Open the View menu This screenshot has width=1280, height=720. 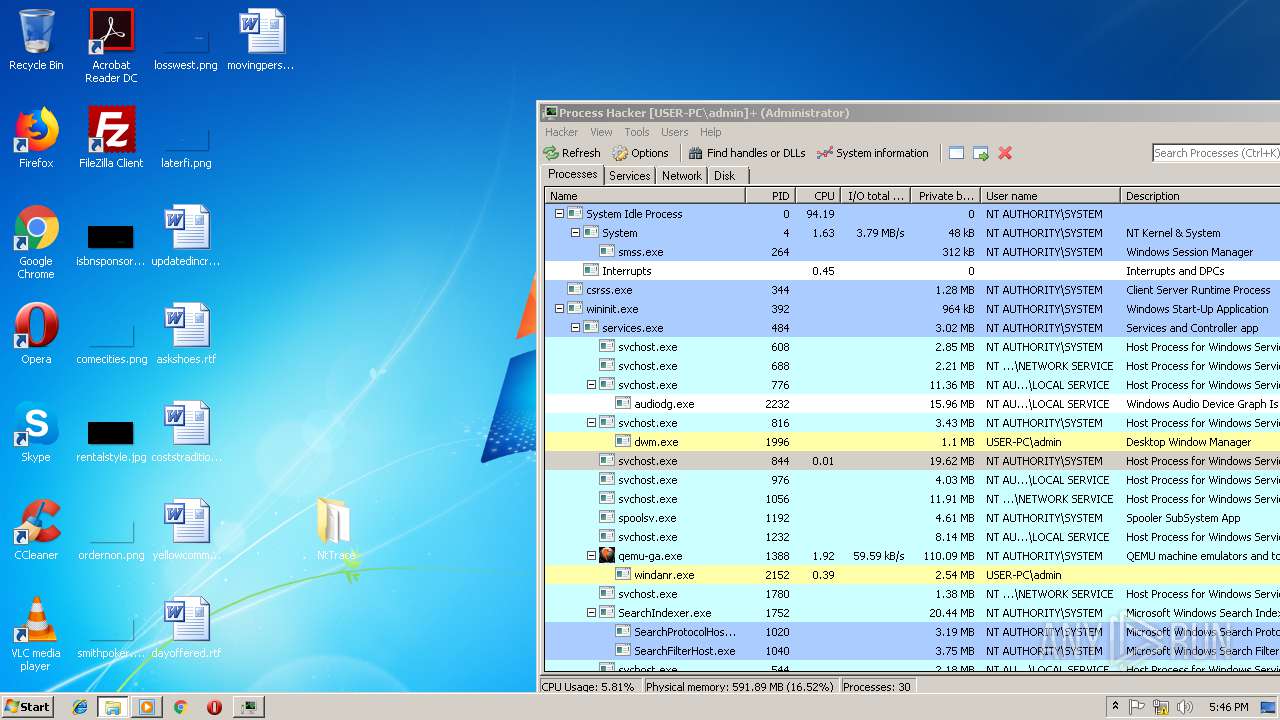[601, 132]
